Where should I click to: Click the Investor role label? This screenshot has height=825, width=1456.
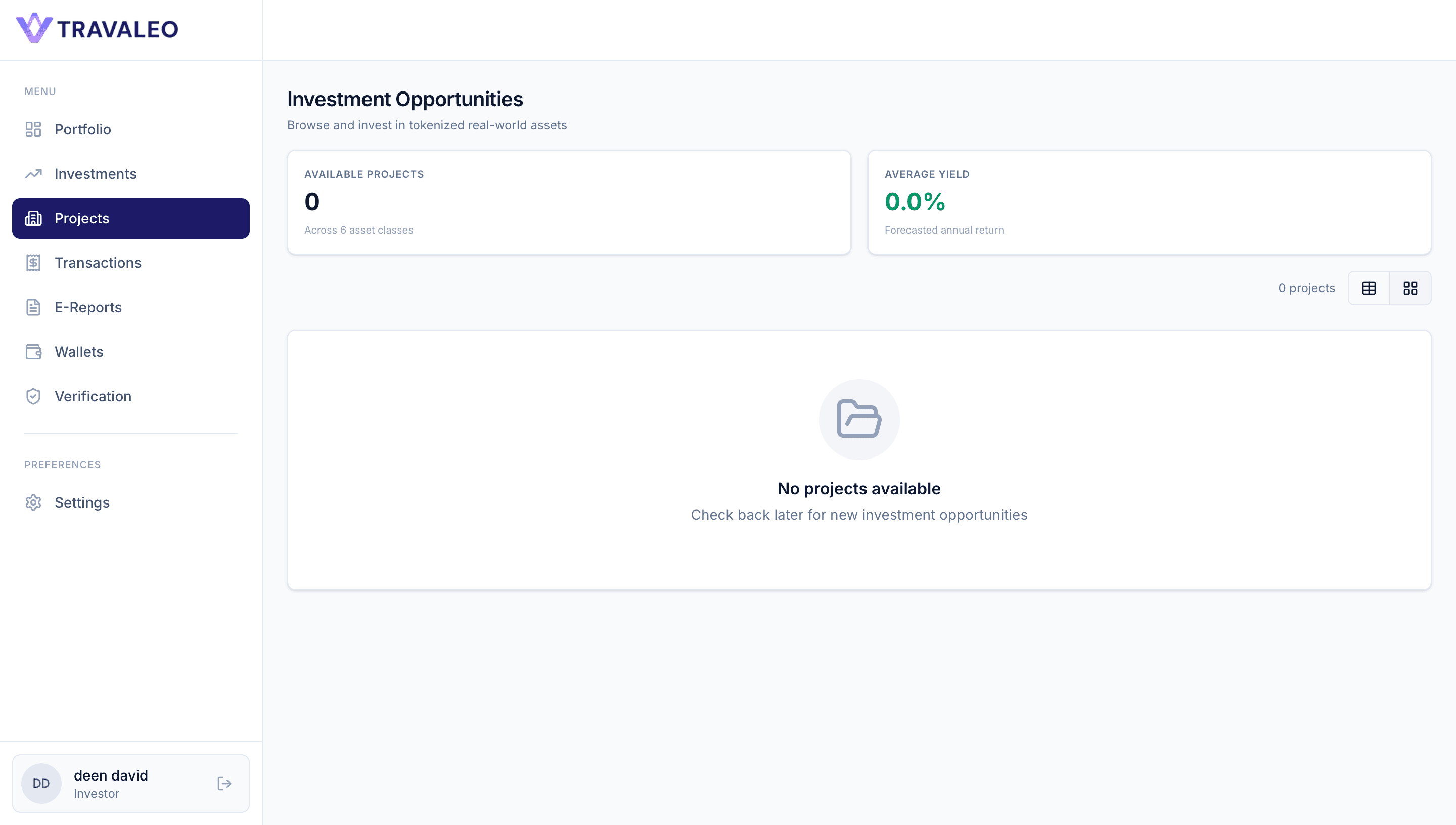click(x=97, y=793)
